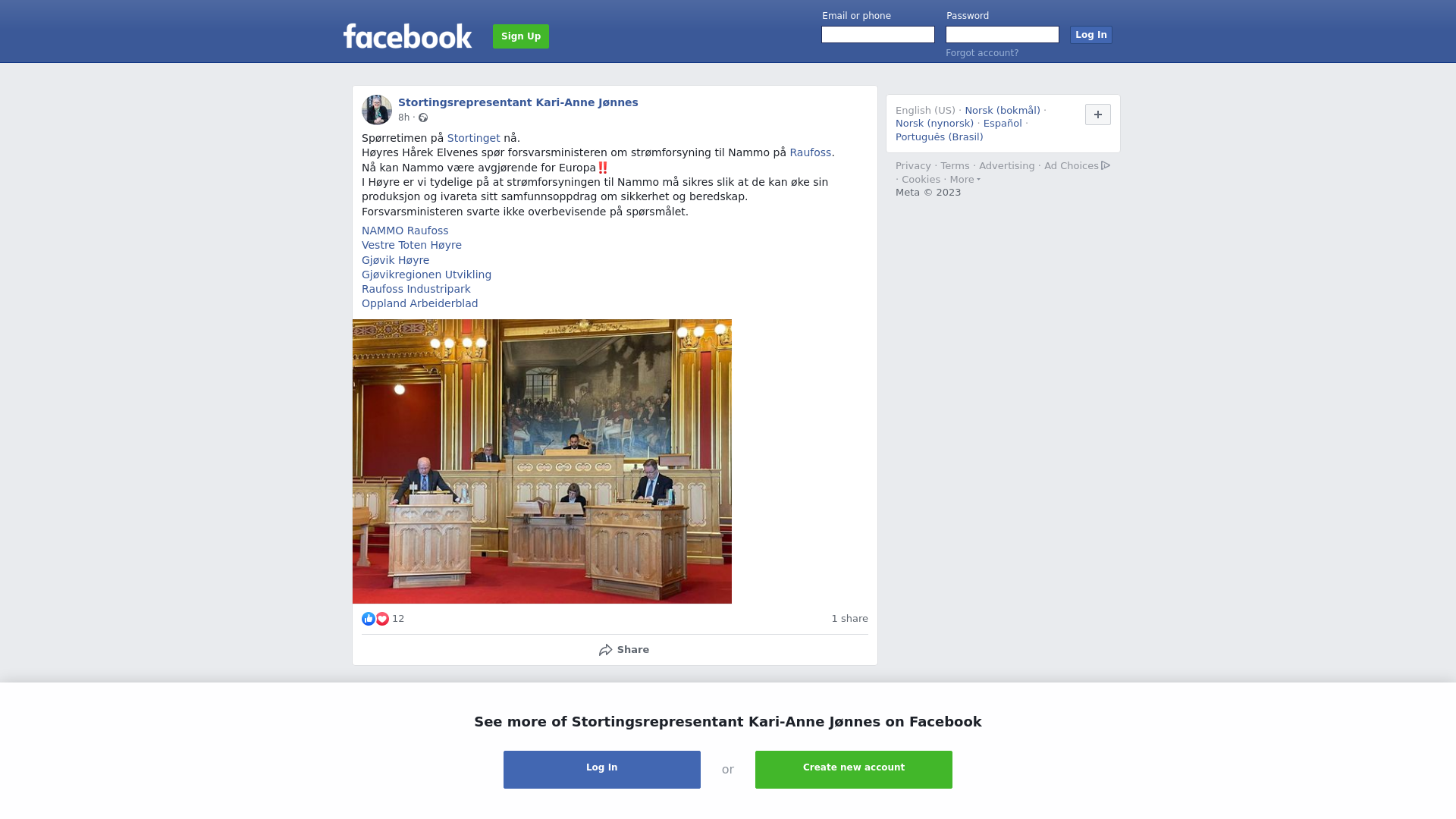Switch language to Norsk (bokmål)
1456x819 pixels.
1003,111
